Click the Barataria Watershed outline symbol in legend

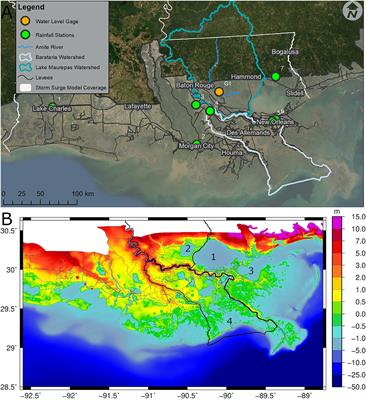pos(25,57)
